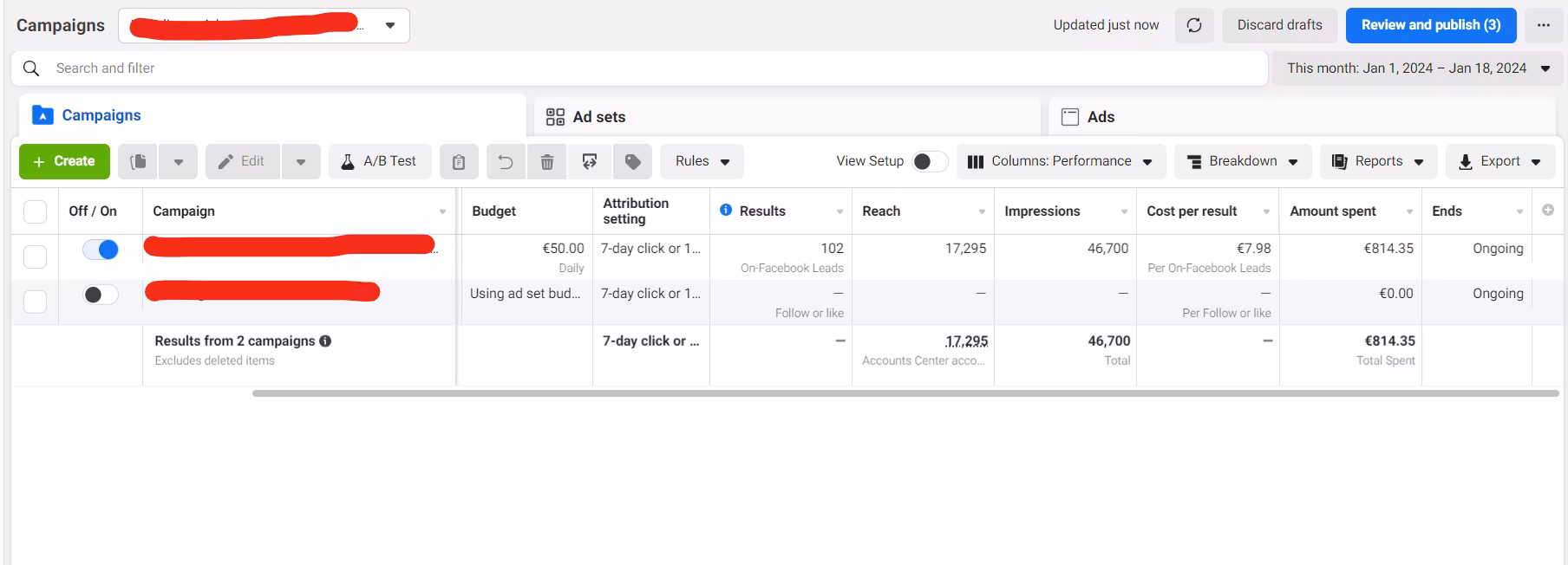Click the trash delete icon
The image size is (1568, 565).
click(x=547, y=162)
